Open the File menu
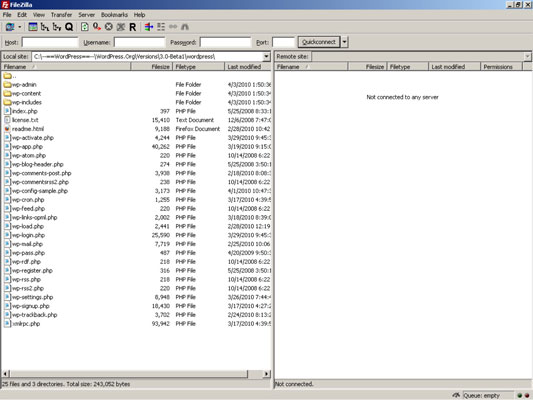The width and height of the screenshot is (533, 400). pos(7,15)
